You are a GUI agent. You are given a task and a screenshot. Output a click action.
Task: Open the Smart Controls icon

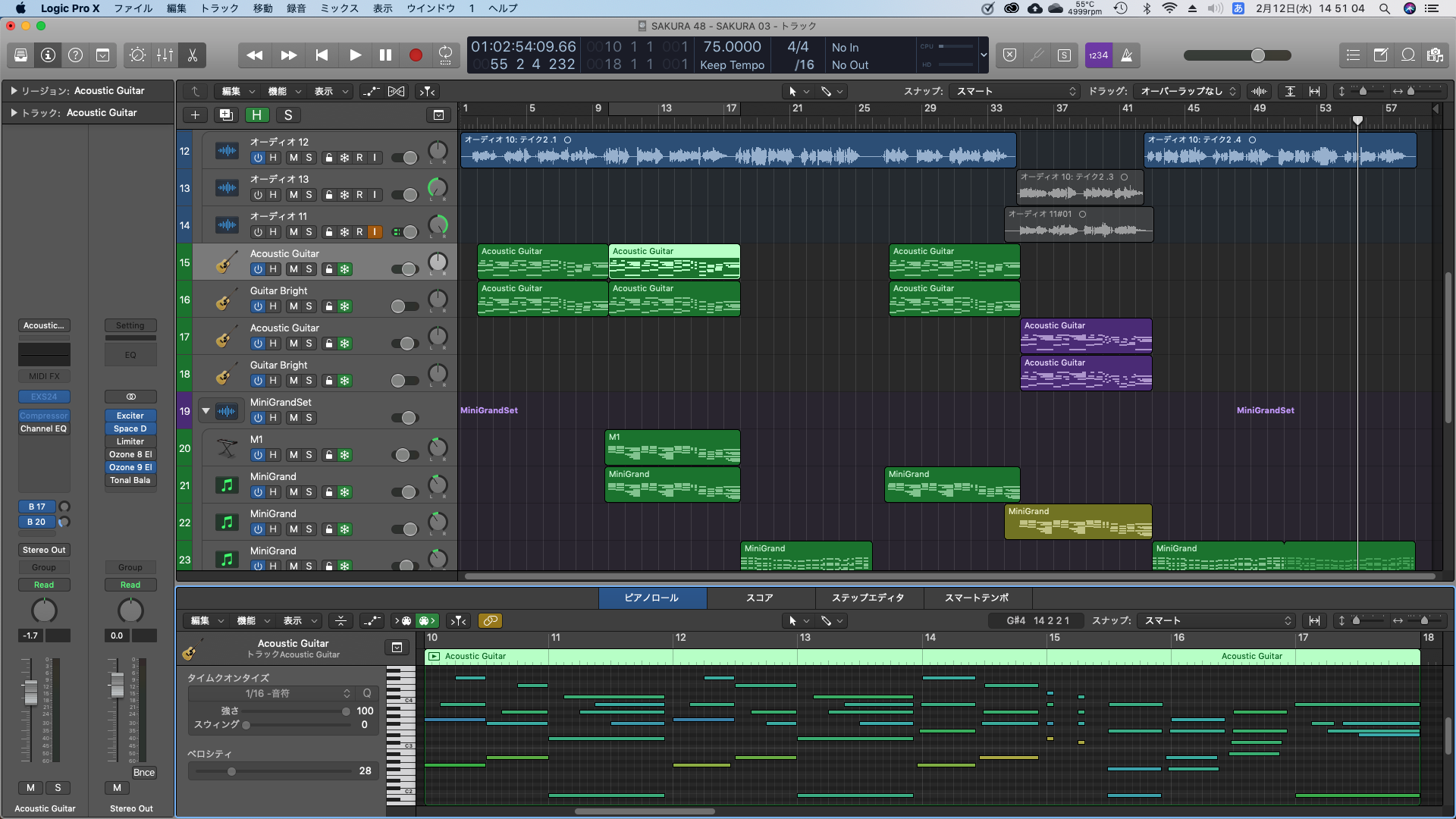pos(137,55)
